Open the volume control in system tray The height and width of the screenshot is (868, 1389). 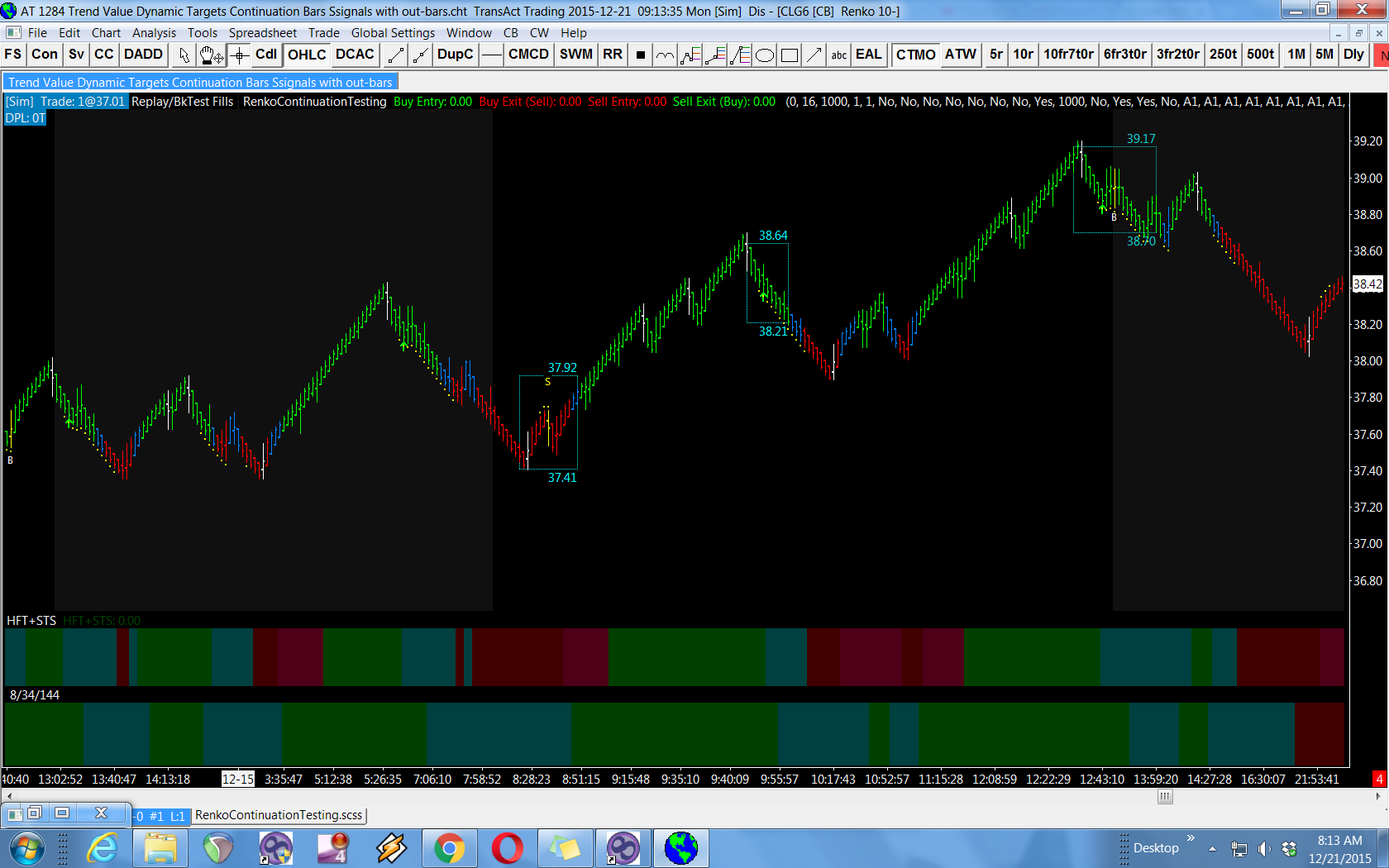1264,849
